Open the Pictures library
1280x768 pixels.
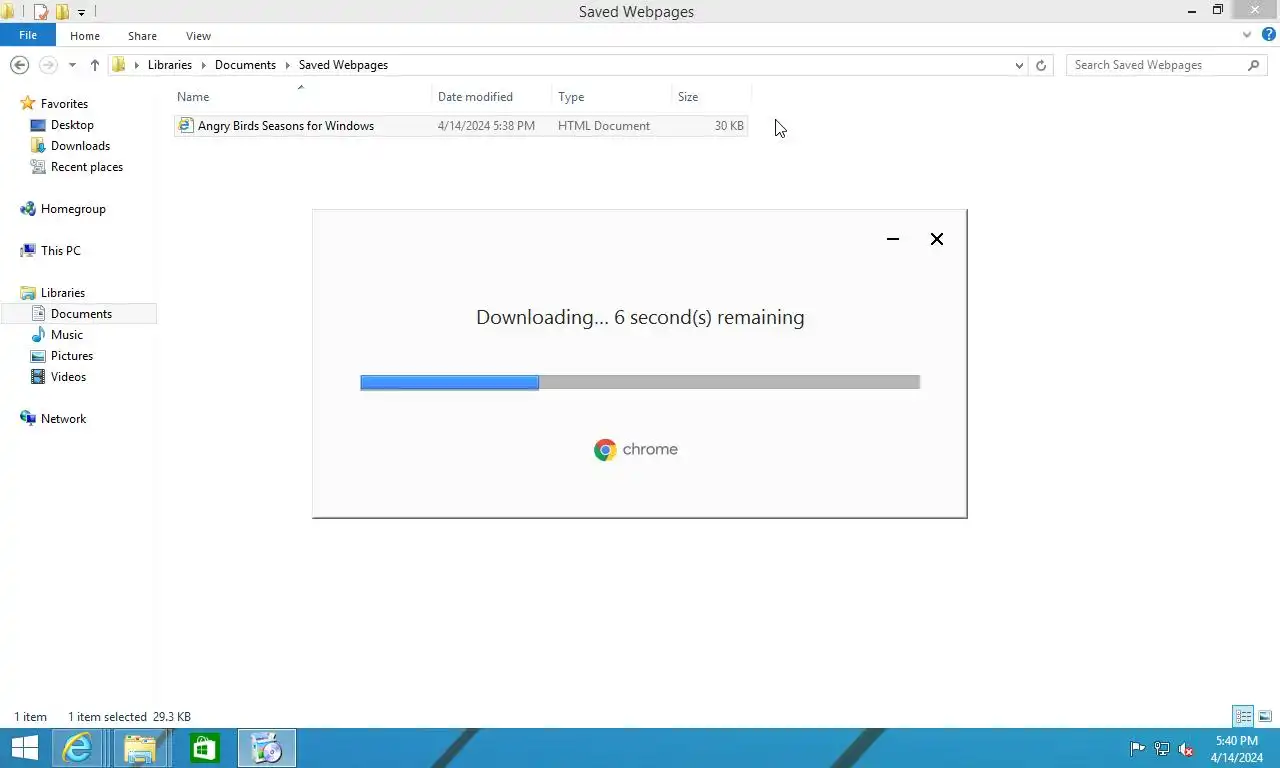(x=72, y=356)
